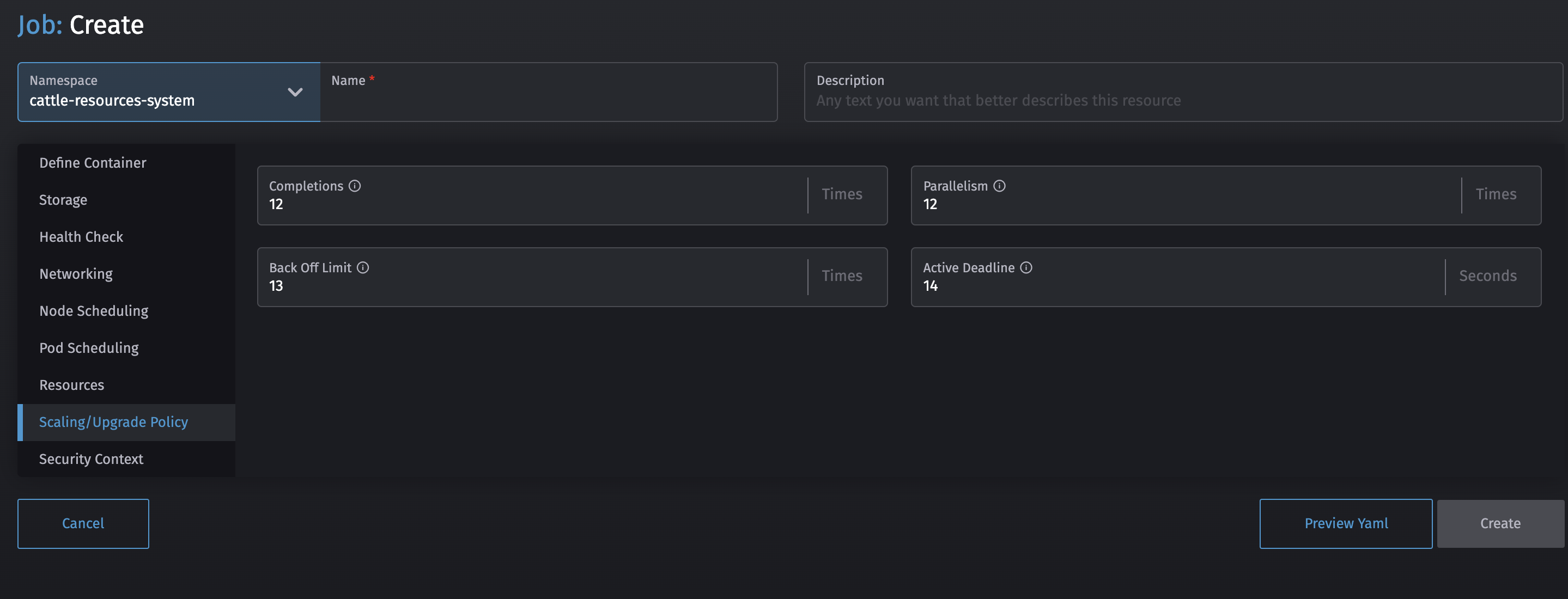Open the Completions info tooltip
The width and height of the screenshot is (1568, 599).
(355, 186)
